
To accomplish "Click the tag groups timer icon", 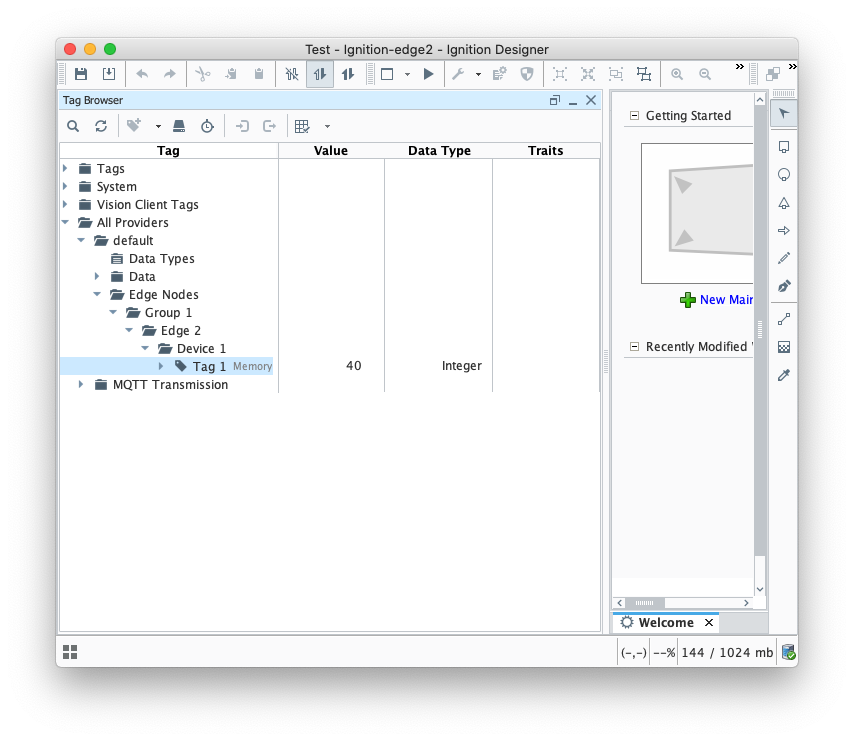I will pyautogui.click(x=207, y=126).
